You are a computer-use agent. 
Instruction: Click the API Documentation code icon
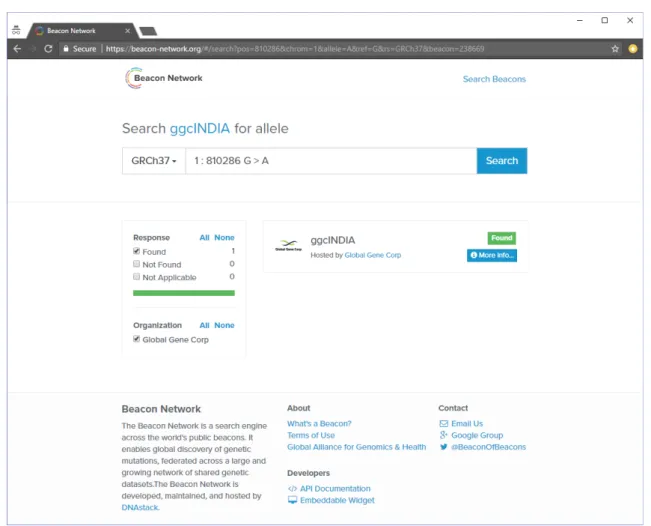tap(292, 489)
